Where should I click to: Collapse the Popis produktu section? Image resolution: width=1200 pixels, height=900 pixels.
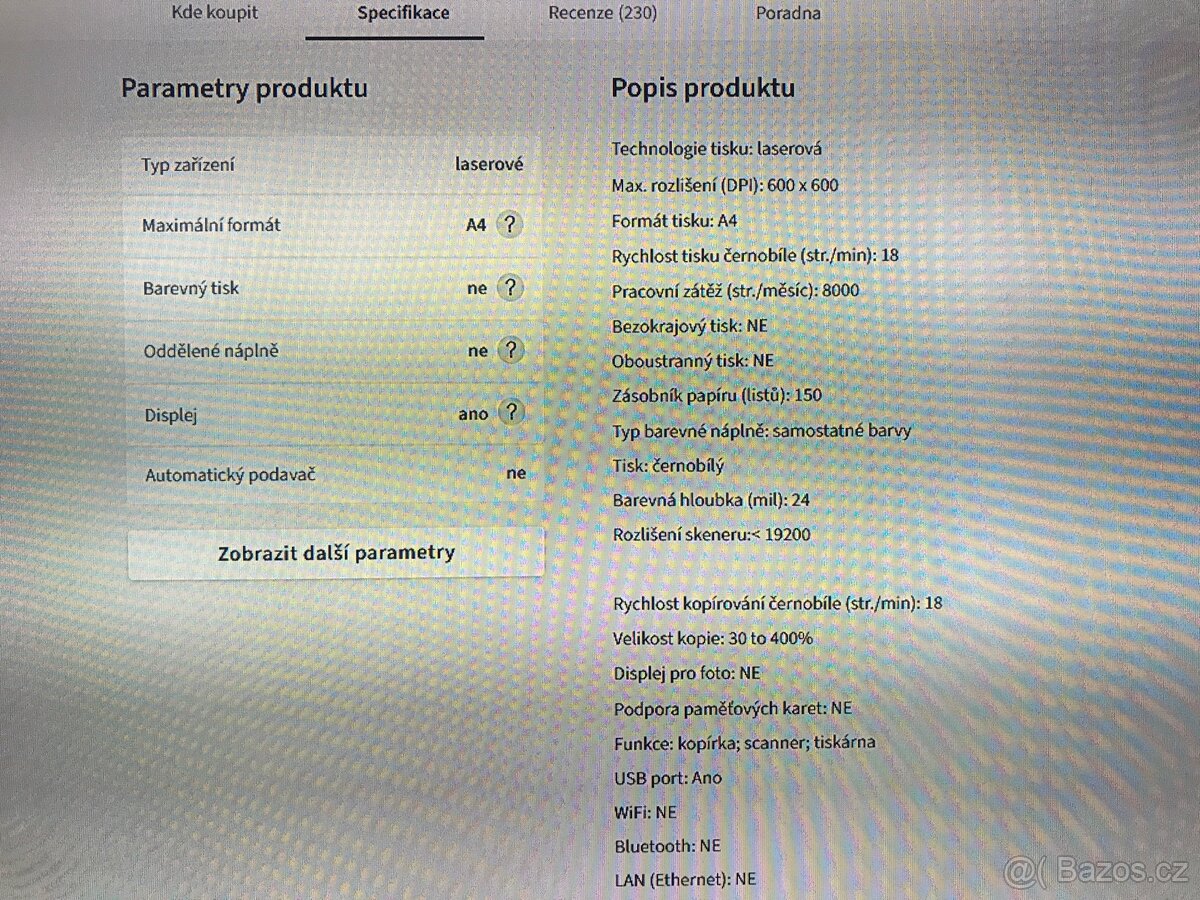pyautogui.click(x=704, y=87)
